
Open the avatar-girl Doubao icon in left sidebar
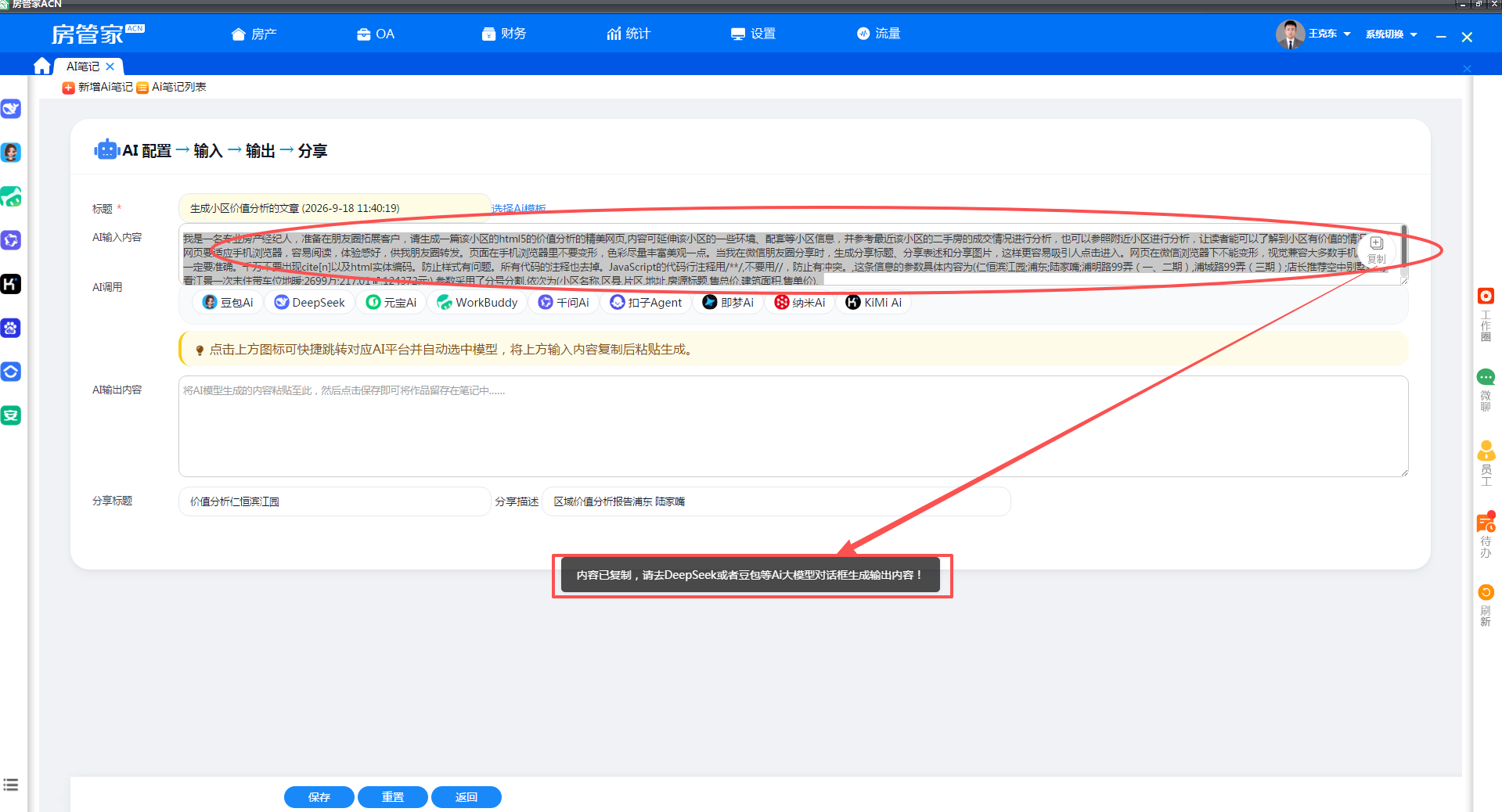pos(11,153)
